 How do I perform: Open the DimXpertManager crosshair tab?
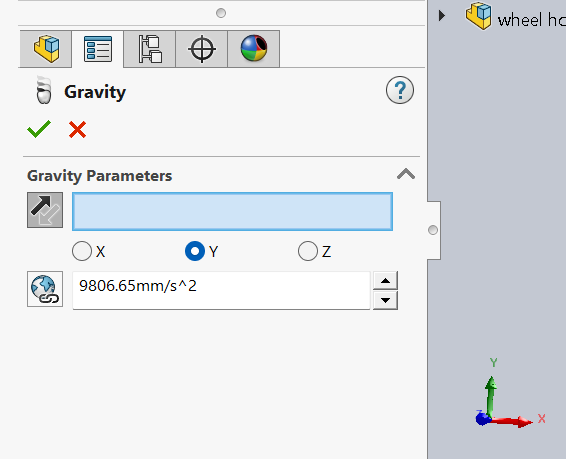(x=202, y=49)
